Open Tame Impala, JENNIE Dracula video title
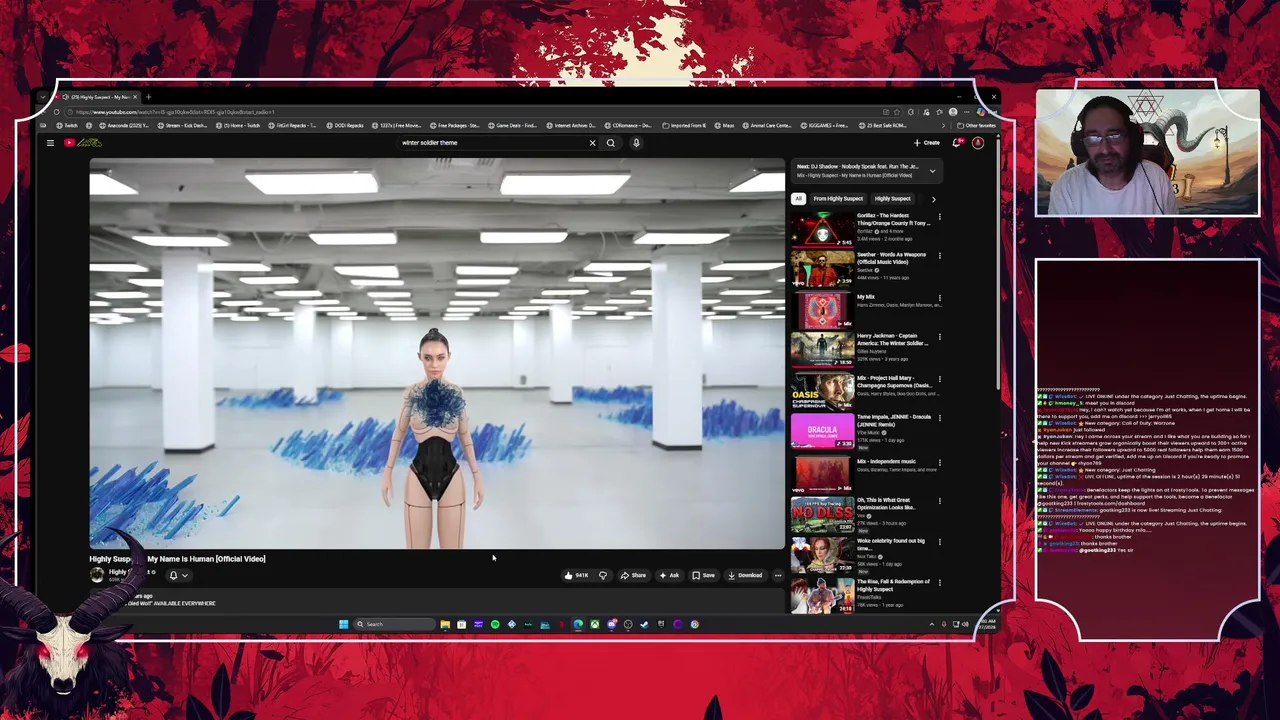This screenshot has width=1280, height=720. (893, 420)
